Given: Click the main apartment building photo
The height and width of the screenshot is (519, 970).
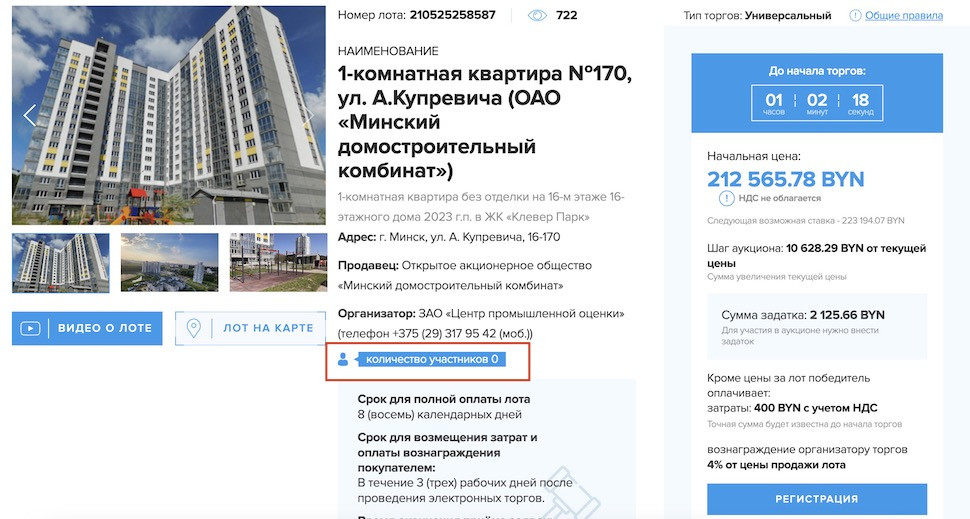Looking at the screenshot, I should [169, 116].
